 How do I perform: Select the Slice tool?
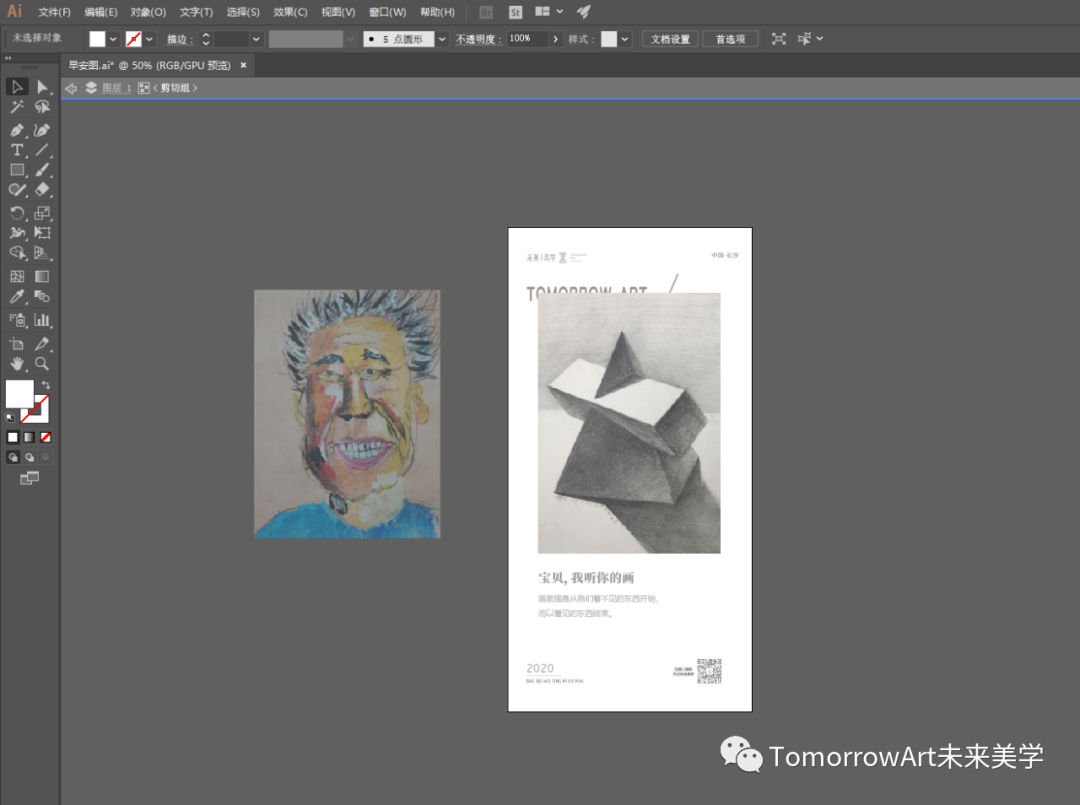tap(42, 343)
